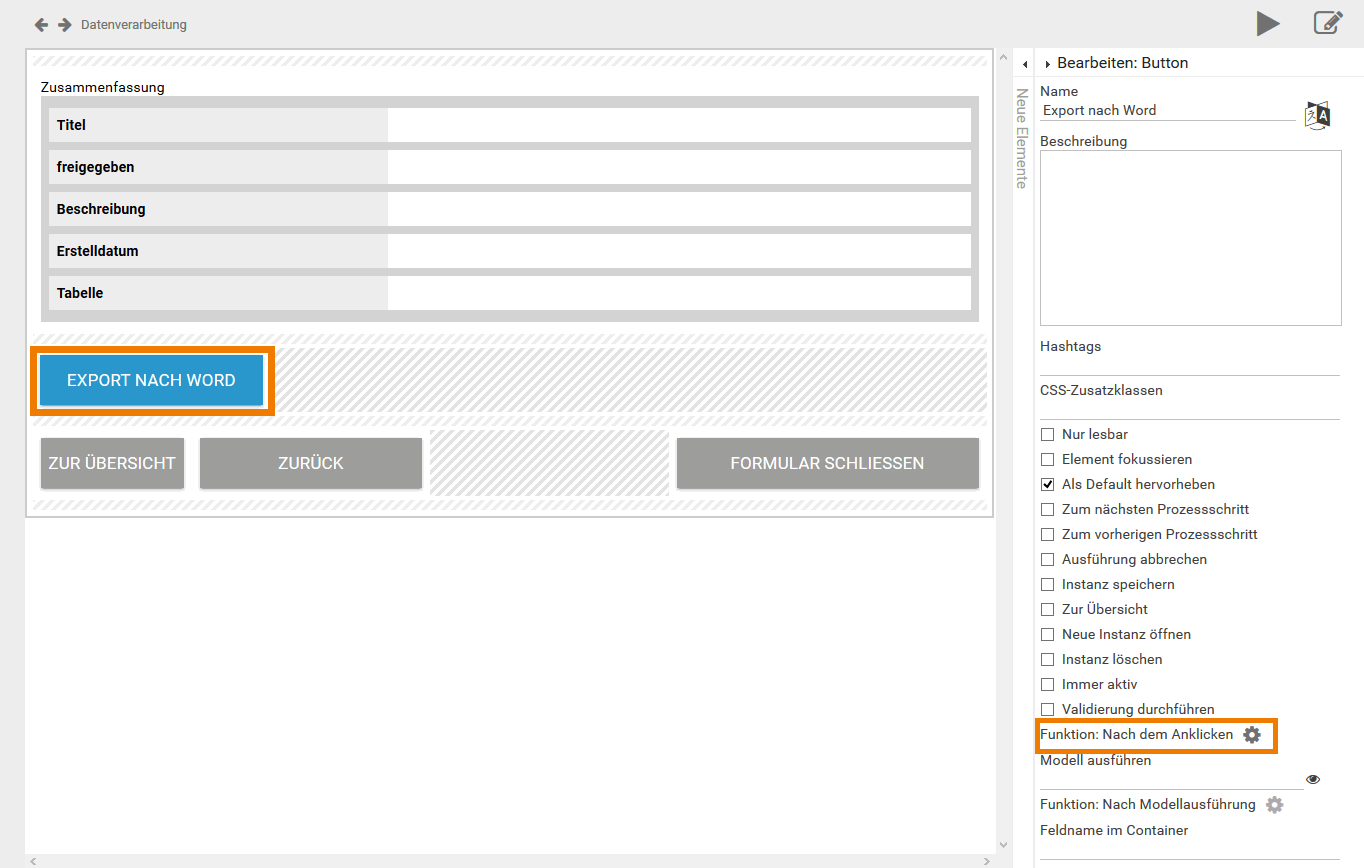This screenshot has height=868, width=1364.
Task: Click the play icon to preview the form
Action: point(1268,23)
